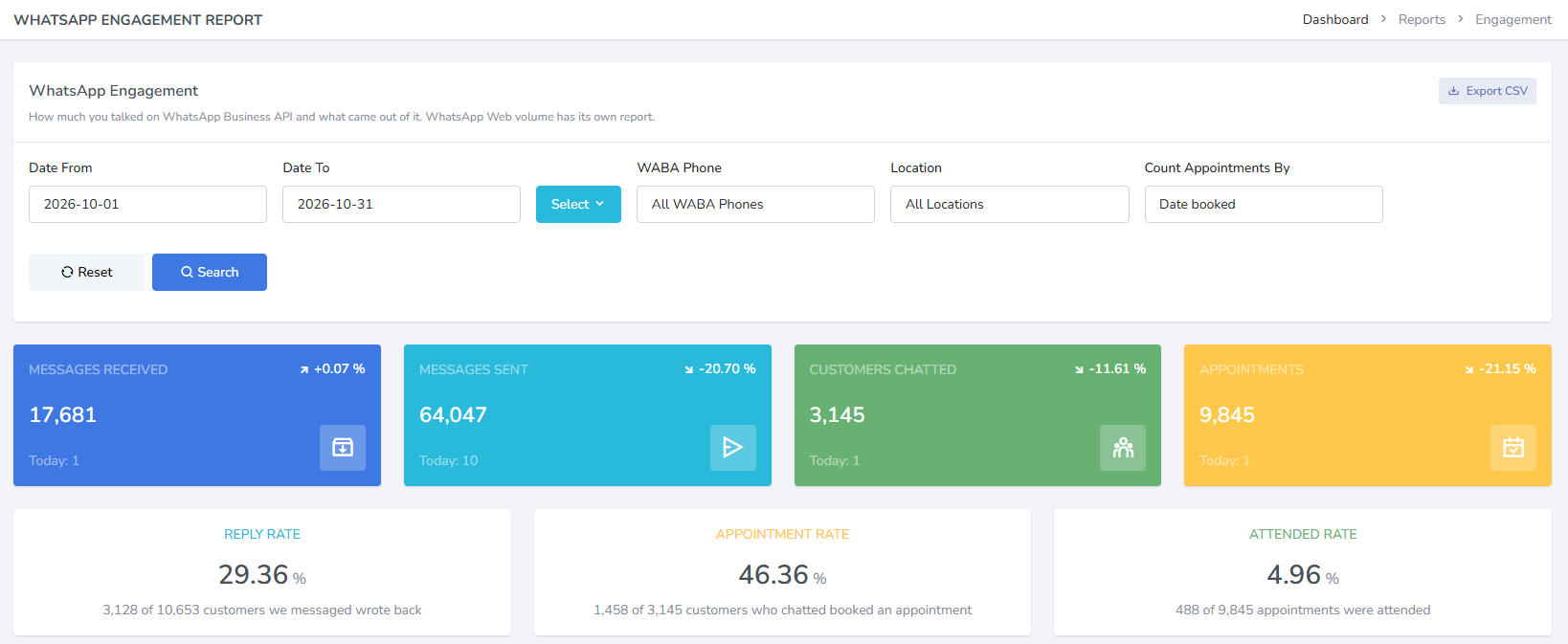Image resolution: width=1568 pixels, height=644 pixels.
Task: Click the downward trend arrow beside -21.15 %
Action: click(1469, 369)
